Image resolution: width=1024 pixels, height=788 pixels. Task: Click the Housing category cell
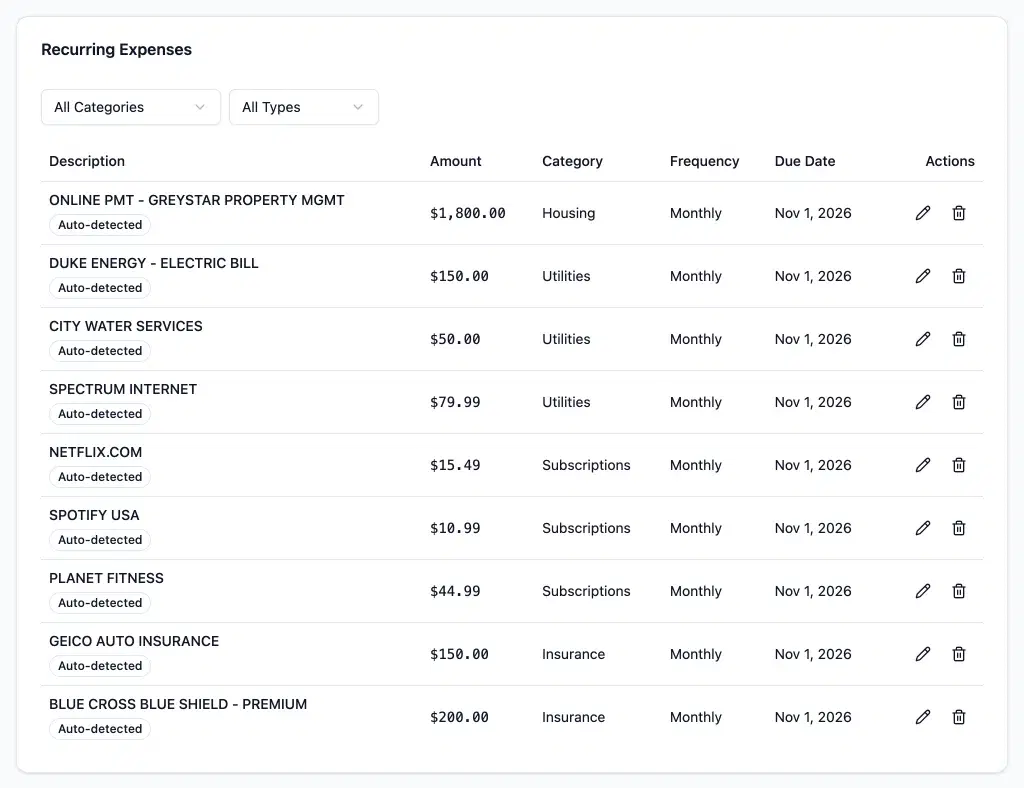point(568,213)
